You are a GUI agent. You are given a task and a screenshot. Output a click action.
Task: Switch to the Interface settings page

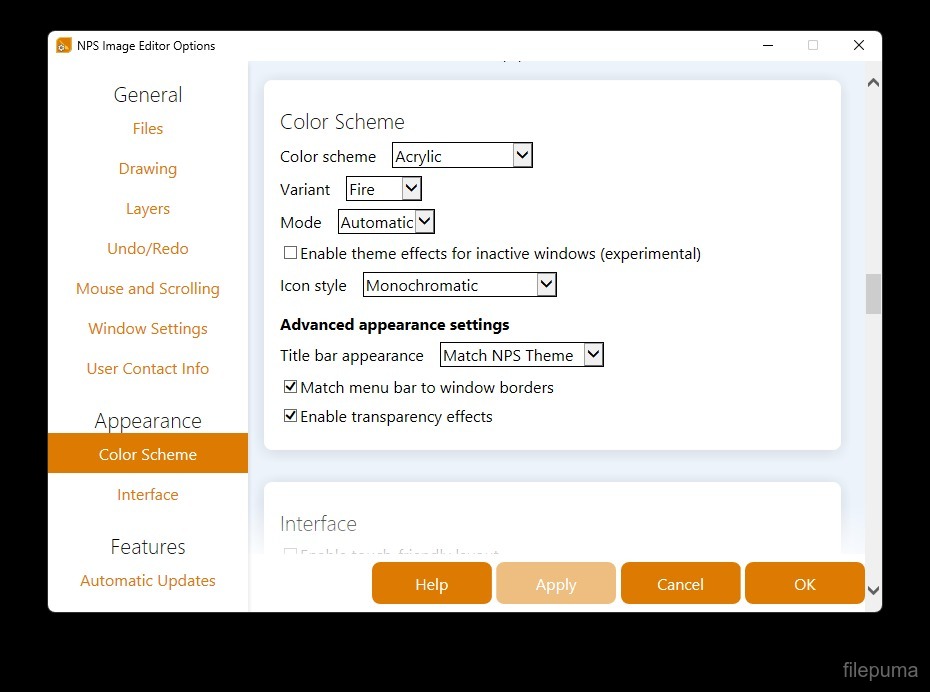[x=148, y=495]
